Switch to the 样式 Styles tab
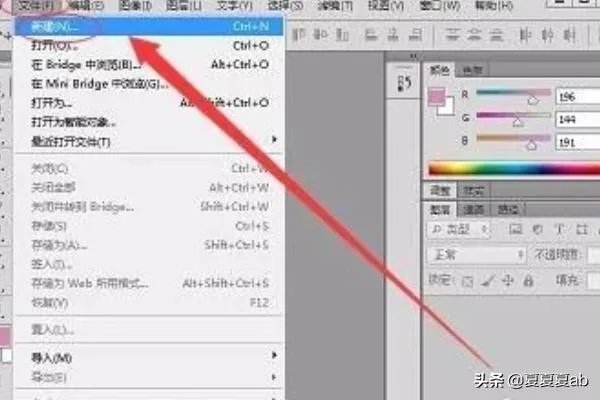Image resolution: width=600 pixels, height=400 pixels. click(473, 190)
